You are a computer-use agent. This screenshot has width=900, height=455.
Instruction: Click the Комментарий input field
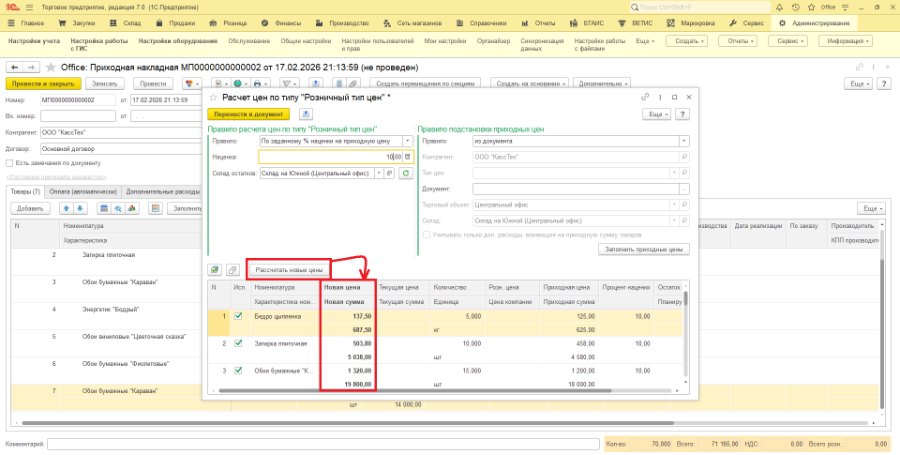(x=324, y=444)
